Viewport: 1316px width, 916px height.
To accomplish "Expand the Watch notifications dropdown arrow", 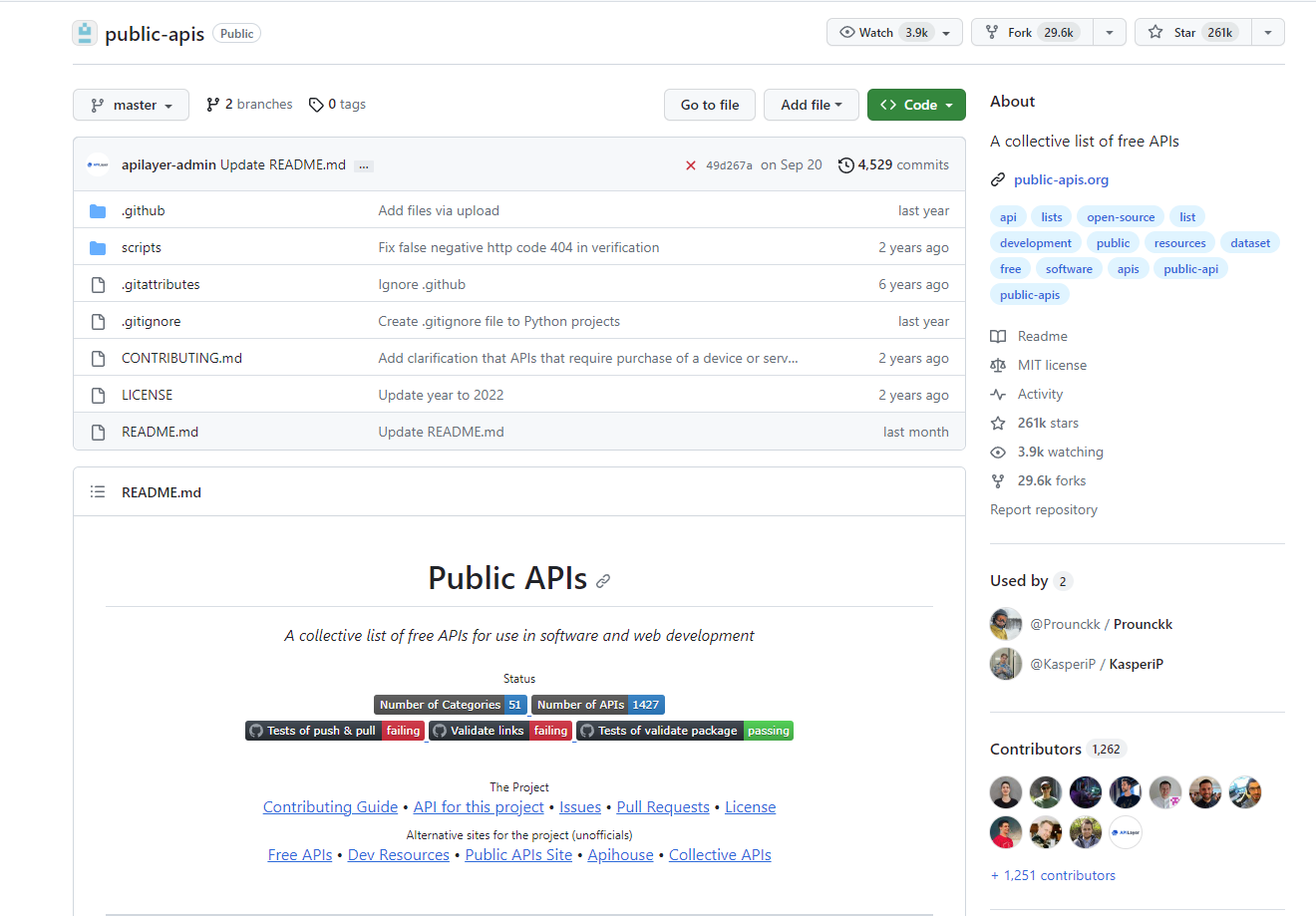I will tap(946, 33).
